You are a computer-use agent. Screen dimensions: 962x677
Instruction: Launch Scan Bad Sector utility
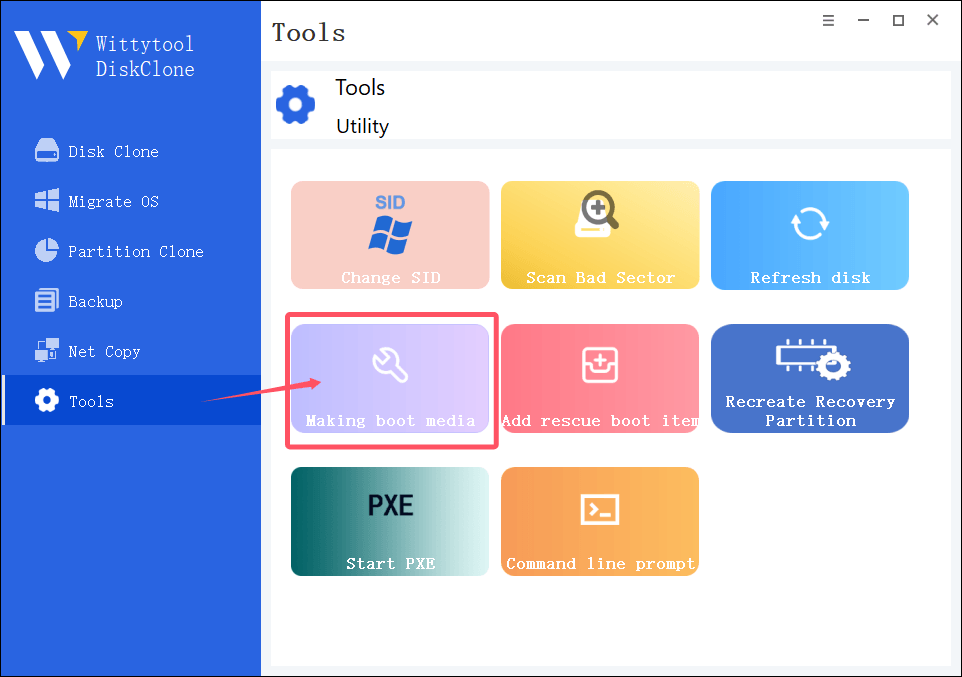(600, 234)
